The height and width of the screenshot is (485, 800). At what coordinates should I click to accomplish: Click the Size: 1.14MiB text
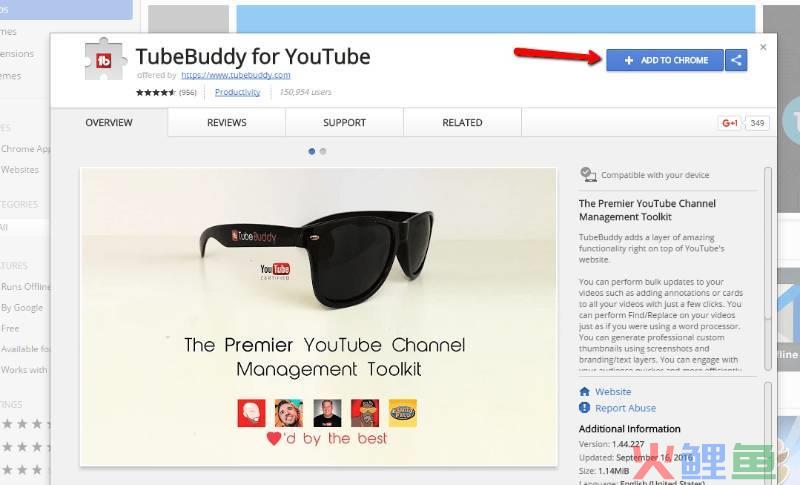tap(604, 471)
